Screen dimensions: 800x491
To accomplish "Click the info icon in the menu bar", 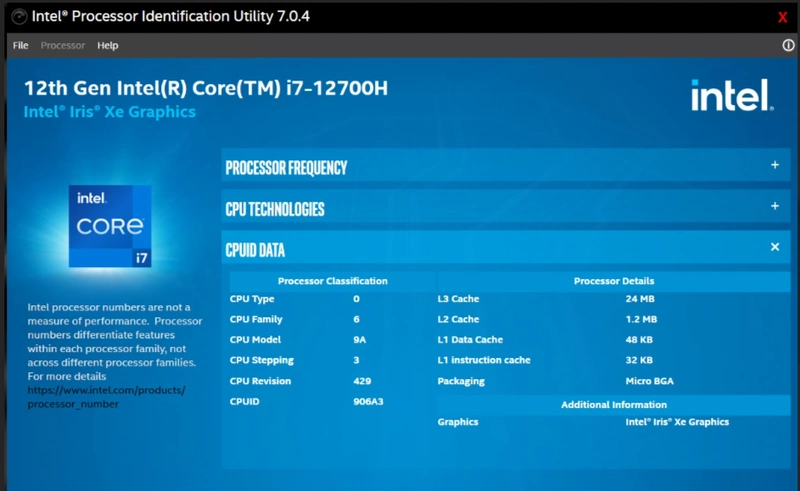I will [x=788, y=45].
